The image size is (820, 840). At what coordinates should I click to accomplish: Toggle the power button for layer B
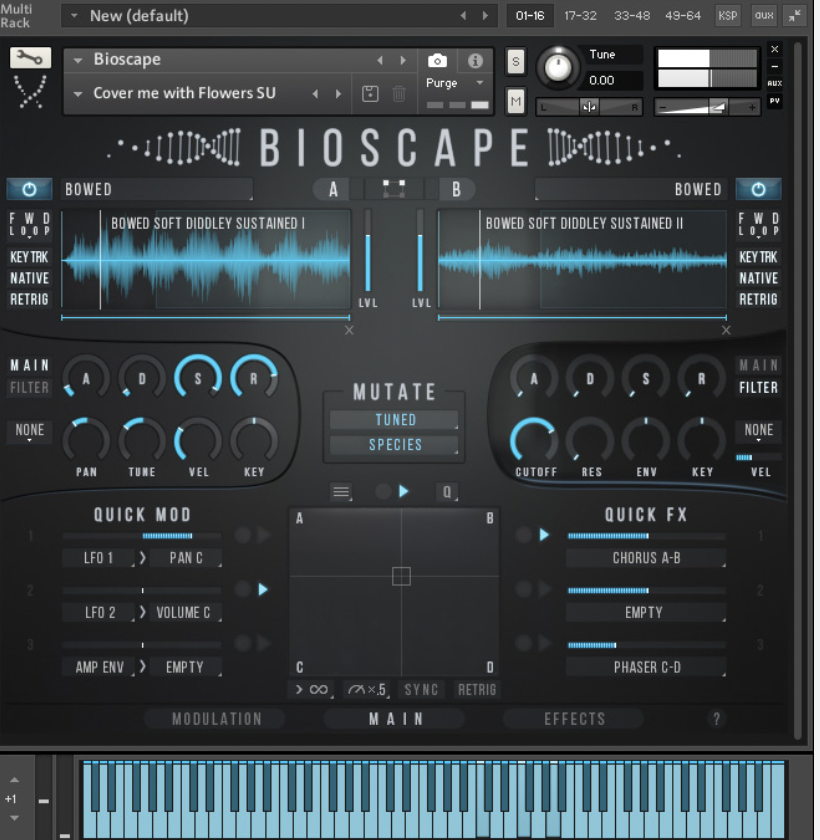(x=758, y=189)
